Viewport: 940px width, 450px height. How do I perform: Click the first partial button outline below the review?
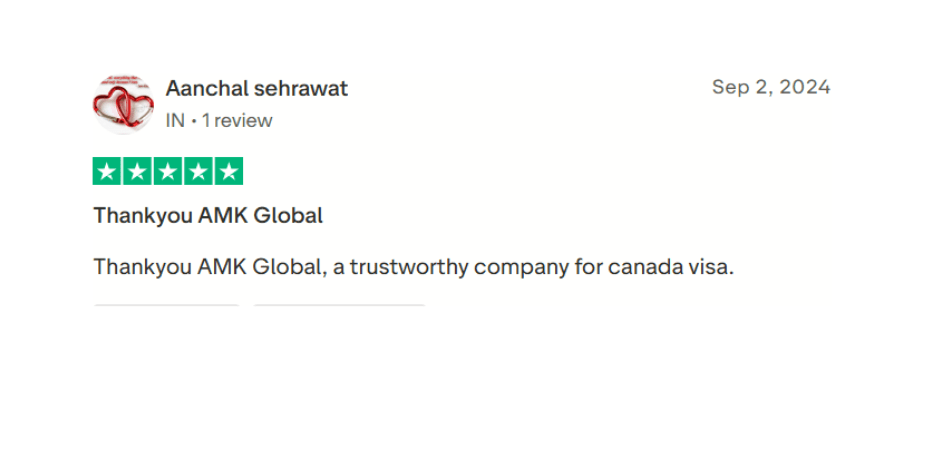tap(166, 305)
